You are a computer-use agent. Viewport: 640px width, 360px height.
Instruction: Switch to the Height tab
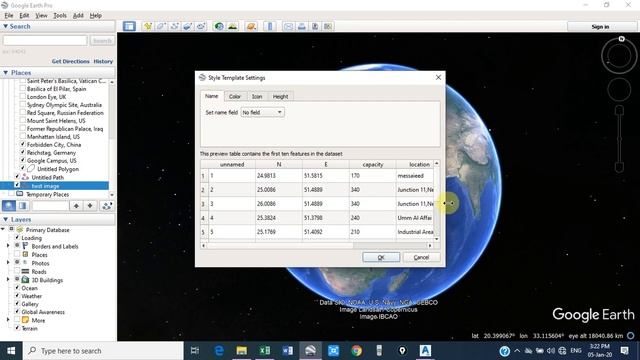click(280, 96)
